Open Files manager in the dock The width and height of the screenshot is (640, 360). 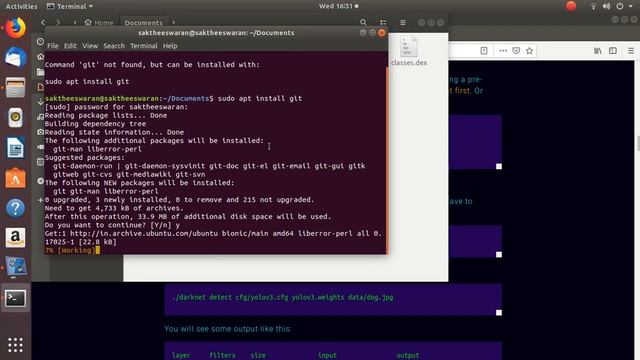15,87
